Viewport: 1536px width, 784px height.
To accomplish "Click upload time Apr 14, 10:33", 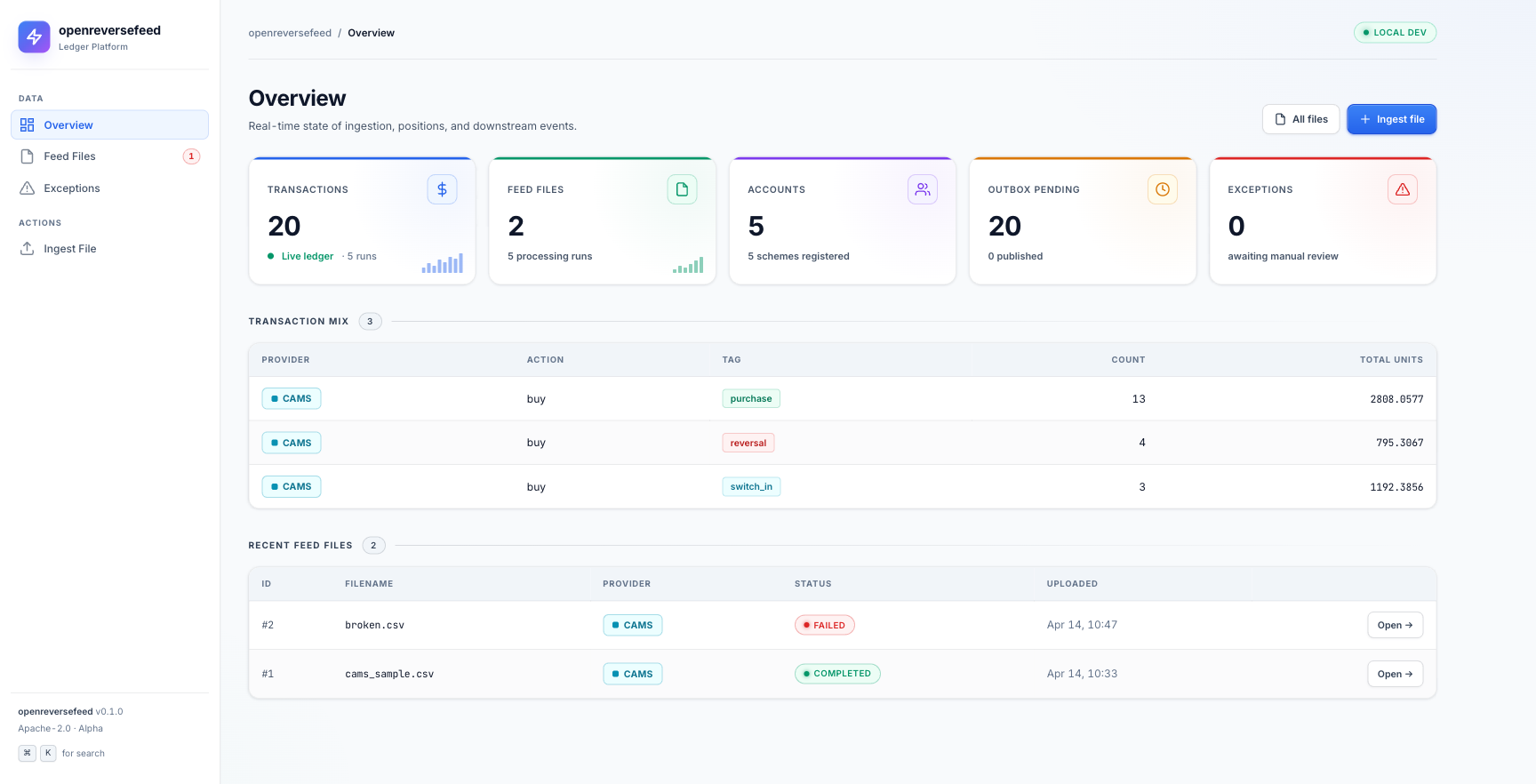I will point(1082,674).
